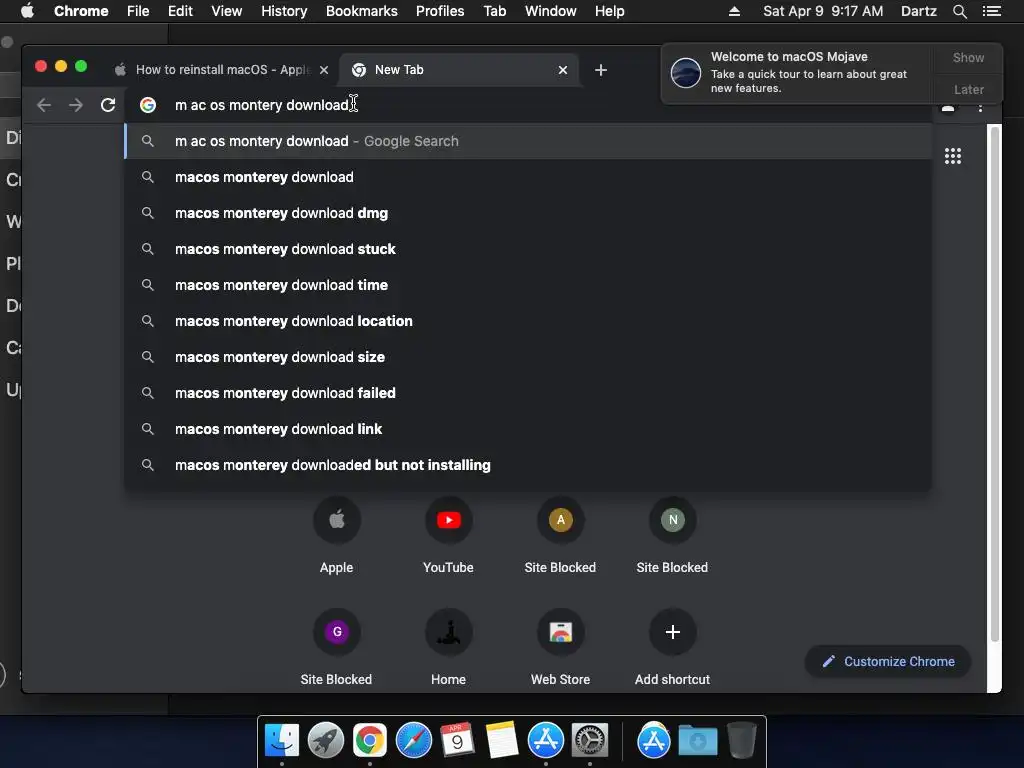The height and width of the screenshot is (768, 1024).
Task: Go back with the back arrow
Action: (x=44, y=105)
